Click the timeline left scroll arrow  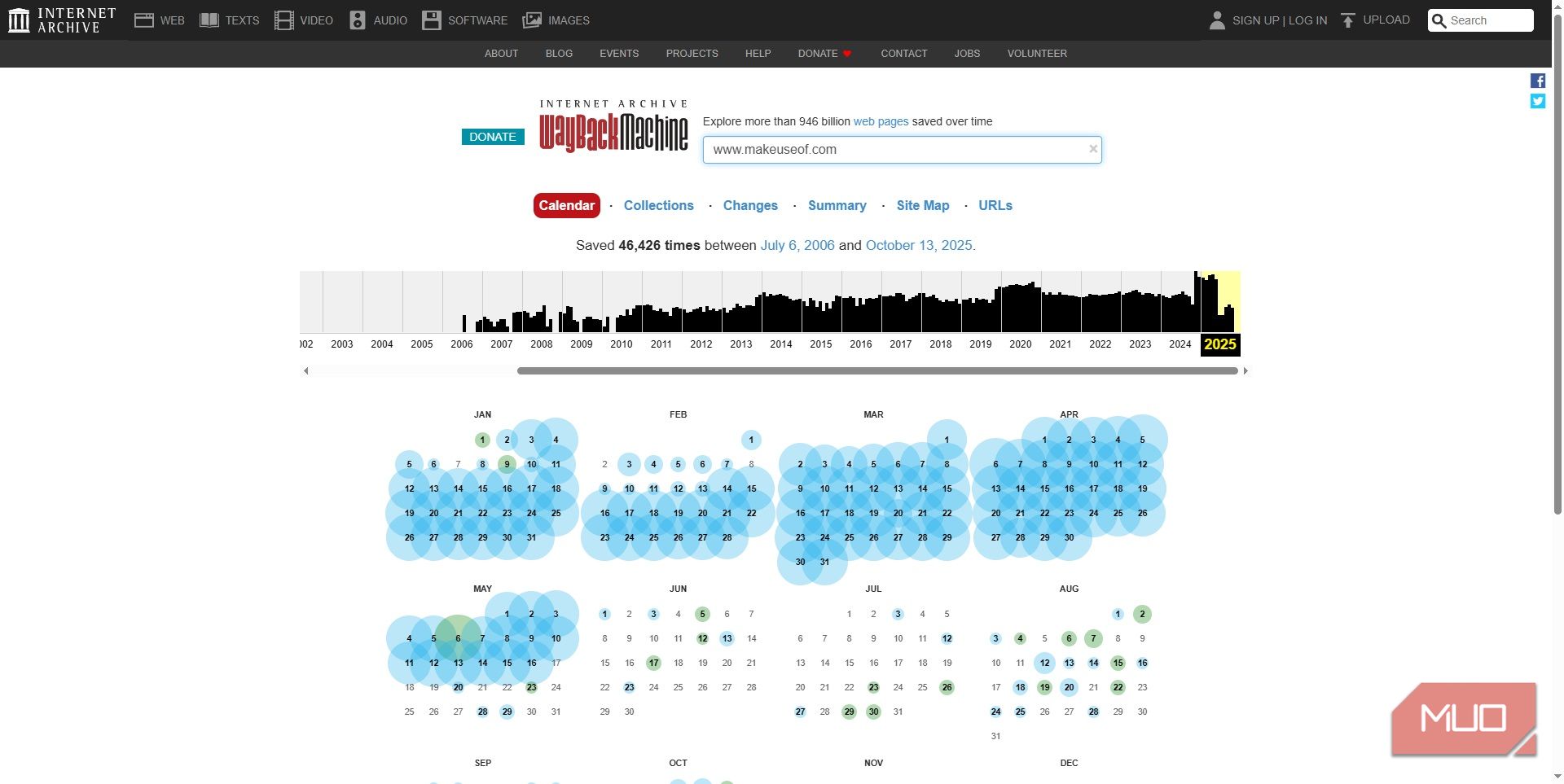tap(306, 370)
